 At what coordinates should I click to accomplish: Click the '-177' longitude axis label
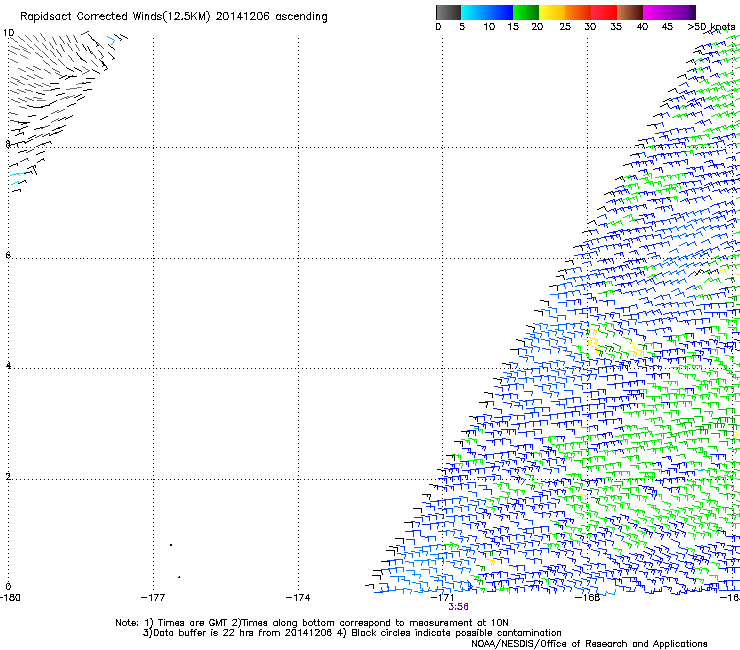(x=153, y=598)
